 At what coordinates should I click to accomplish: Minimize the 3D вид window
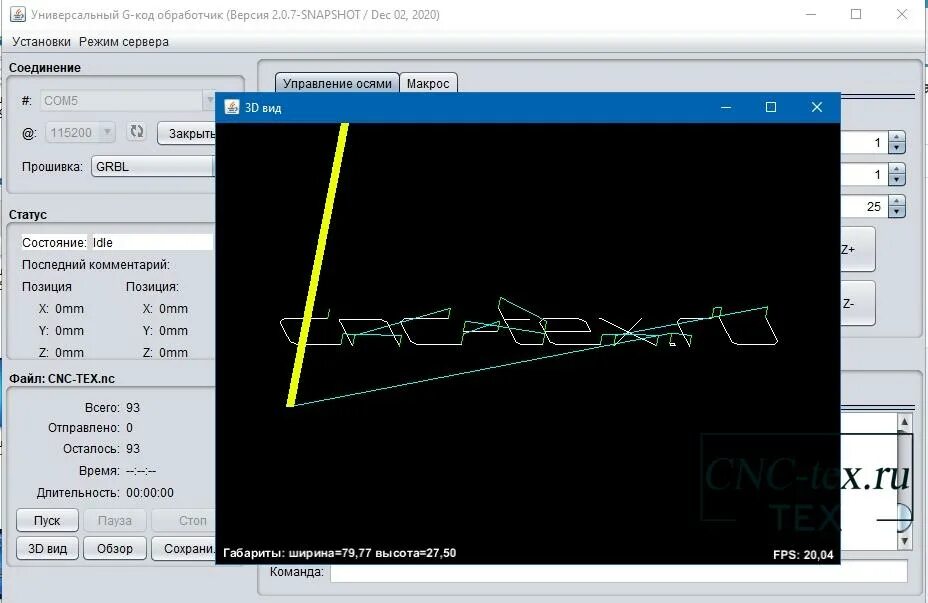pyautogui.click(x=726, y=107)
